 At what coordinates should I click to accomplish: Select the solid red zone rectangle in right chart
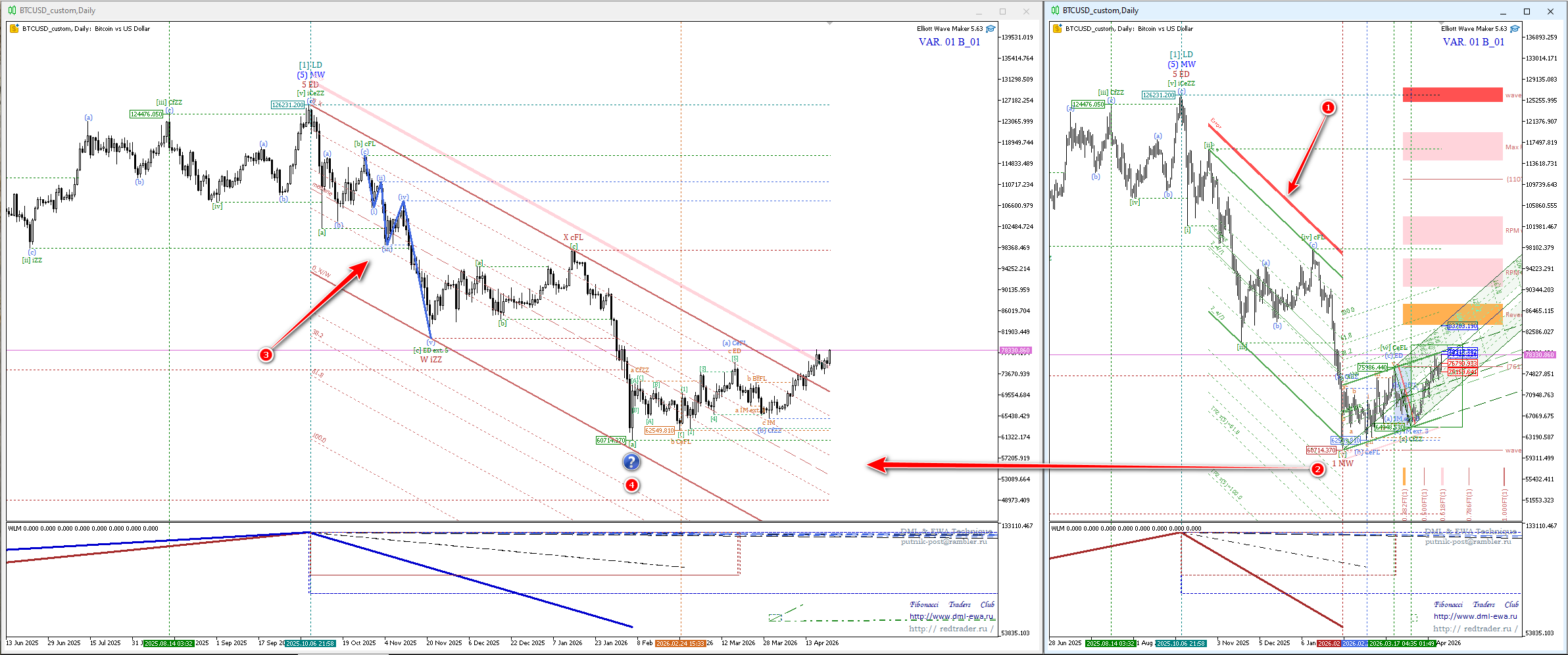(x=1452, y=95)
